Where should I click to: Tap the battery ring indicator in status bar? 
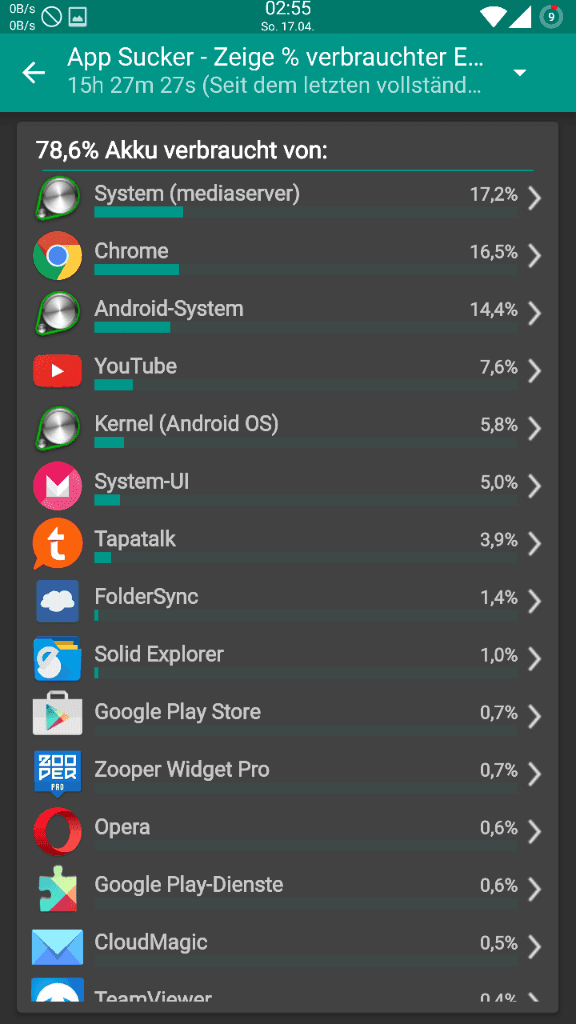pos(551,16)
